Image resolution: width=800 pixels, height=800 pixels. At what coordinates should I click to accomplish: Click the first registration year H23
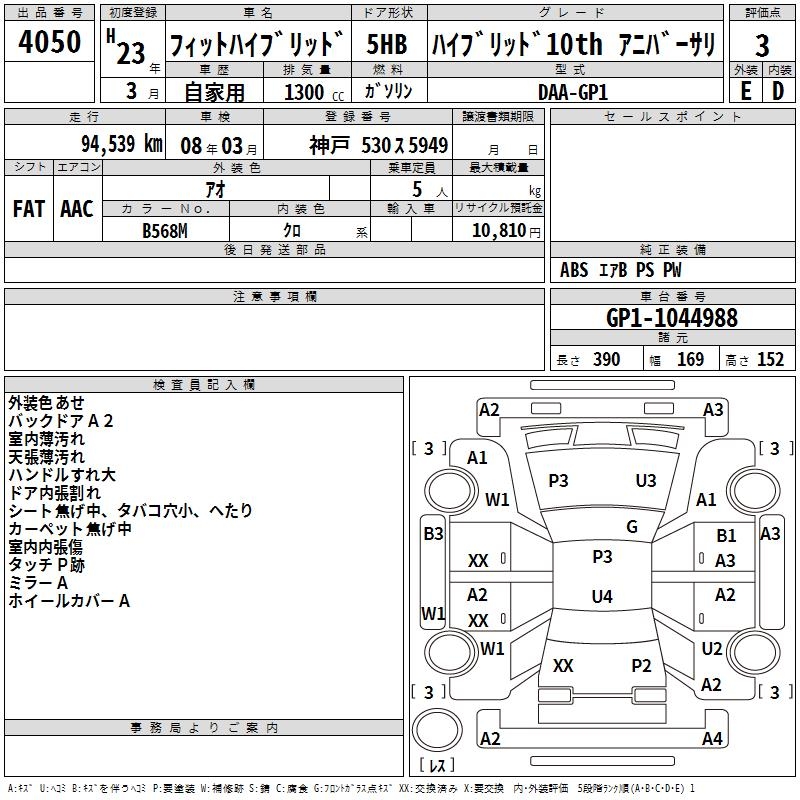tap(126, 47)
